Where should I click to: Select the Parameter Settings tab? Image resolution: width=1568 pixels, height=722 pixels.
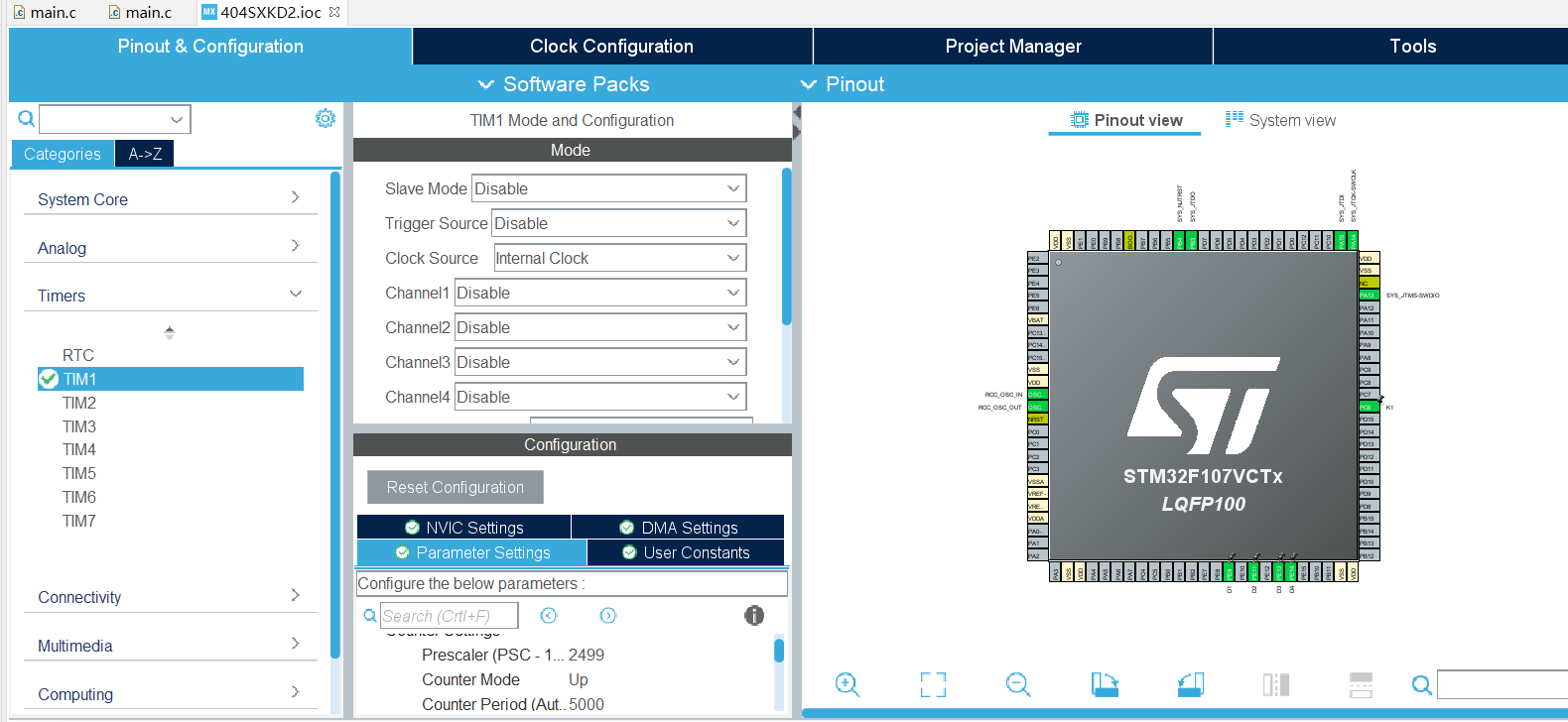point(471,552)
